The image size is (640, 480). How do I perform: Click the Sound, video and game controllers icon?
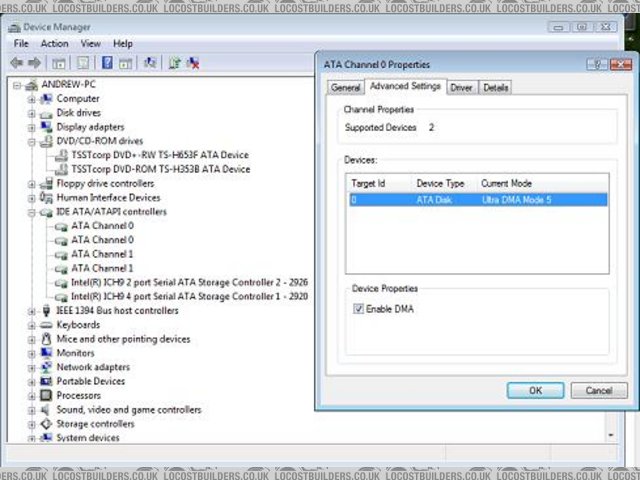pyautogui.click(x=45, y=409)
